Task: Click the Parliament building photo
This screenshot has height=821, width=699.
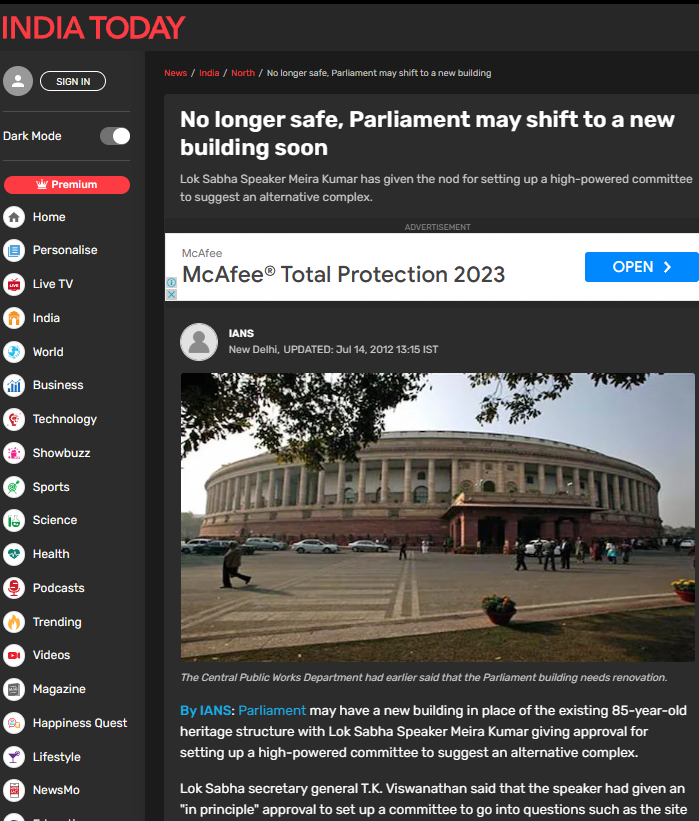Action: coord(438,517)
